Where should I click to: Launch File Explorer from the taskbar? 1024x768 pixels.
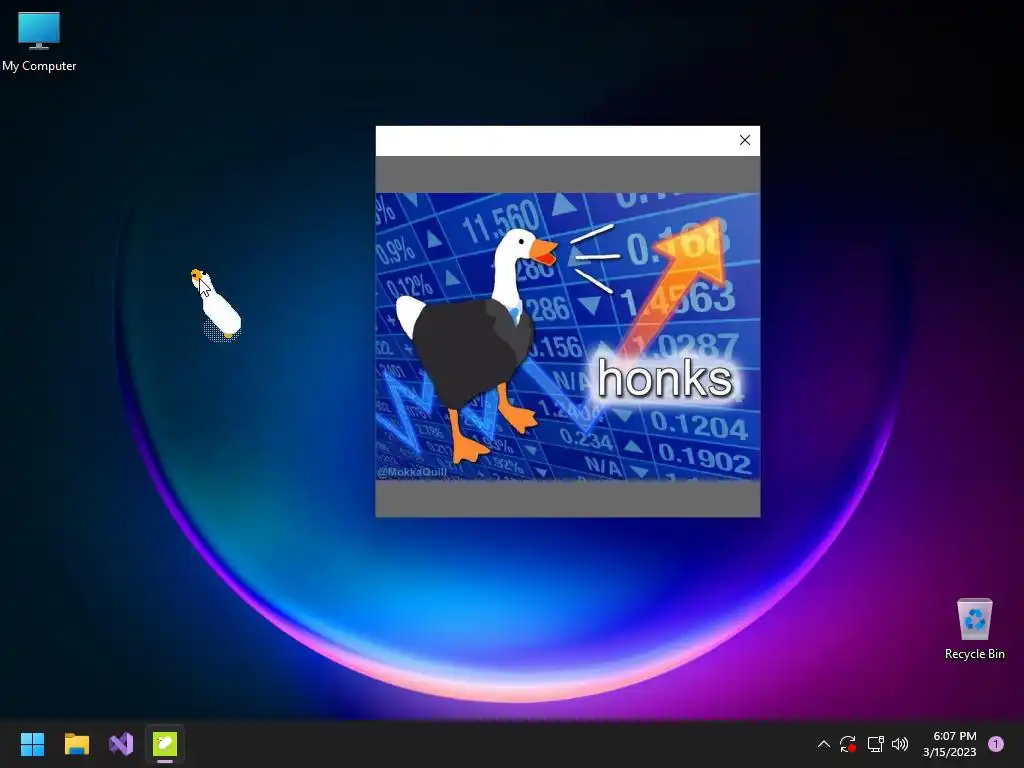(77, 744)
